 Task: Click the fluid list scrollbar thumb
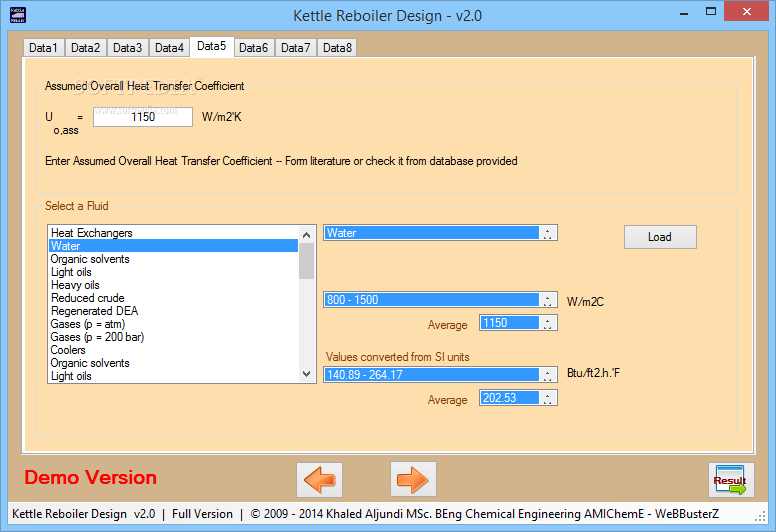click(x=306, y=261)
